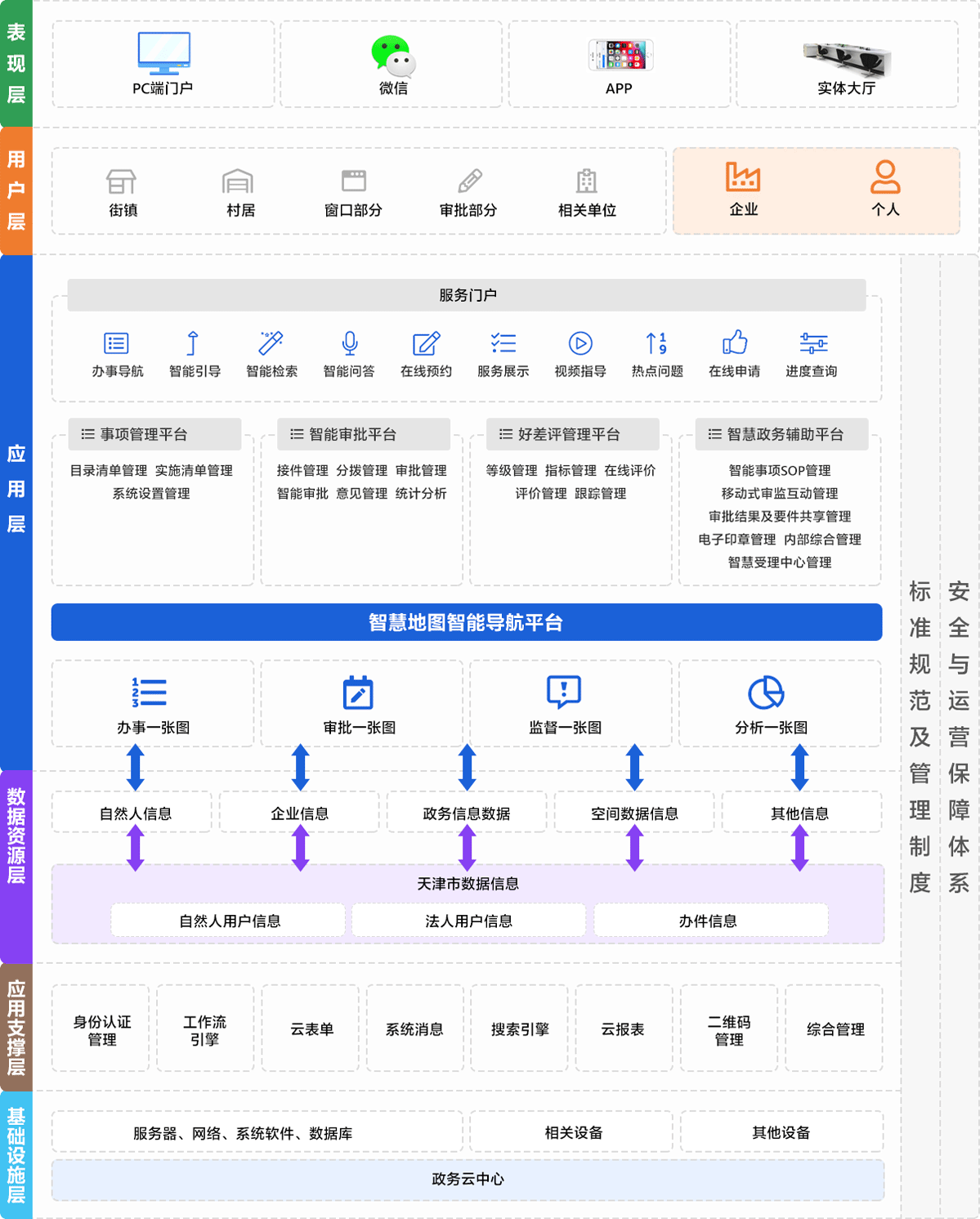The width and height of the screenshot is (980, 1219).
Task: Select the 企业信息 box
Action: [x=300, y=813]
